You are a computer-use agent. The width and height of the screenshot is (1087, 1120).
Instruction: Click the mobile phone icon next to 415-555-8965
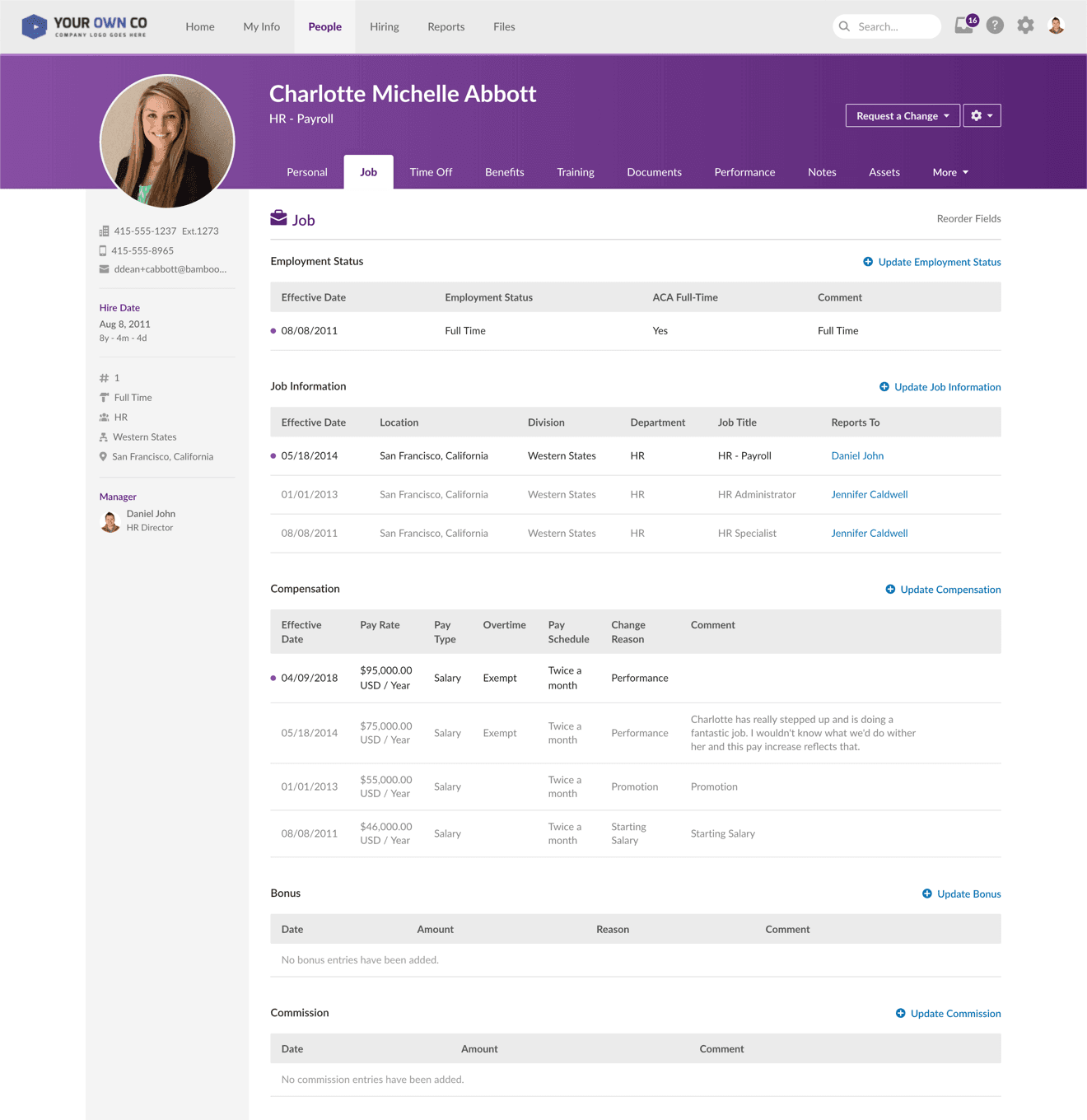[x=102, y=250]
